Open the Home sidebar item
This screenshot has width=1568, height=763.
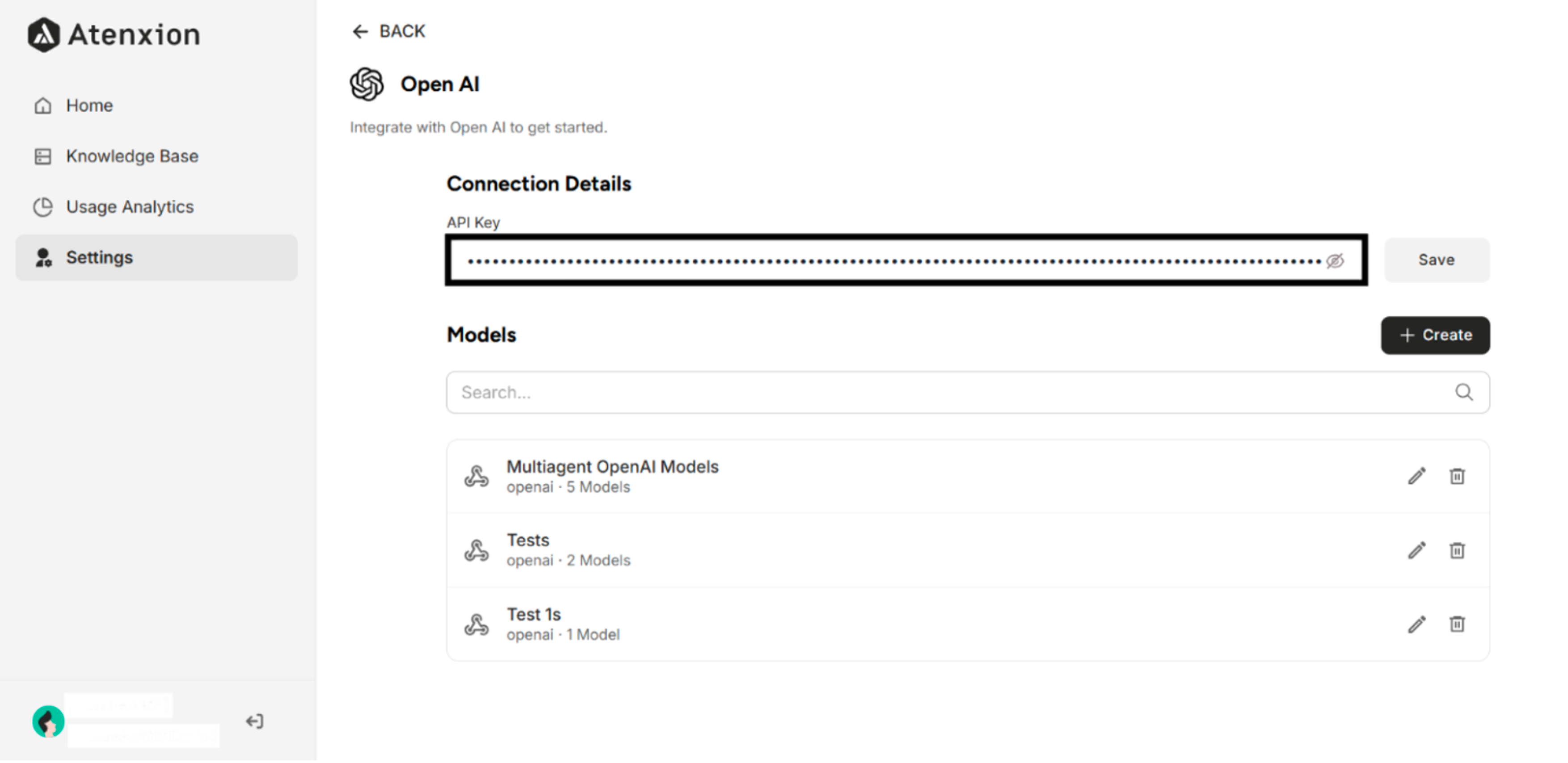coord(89,106)
